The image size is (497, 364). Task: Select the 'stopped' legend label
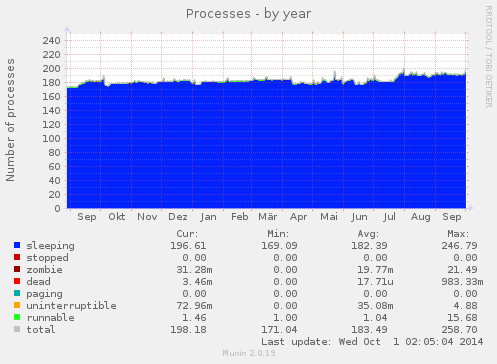[47, 258]
